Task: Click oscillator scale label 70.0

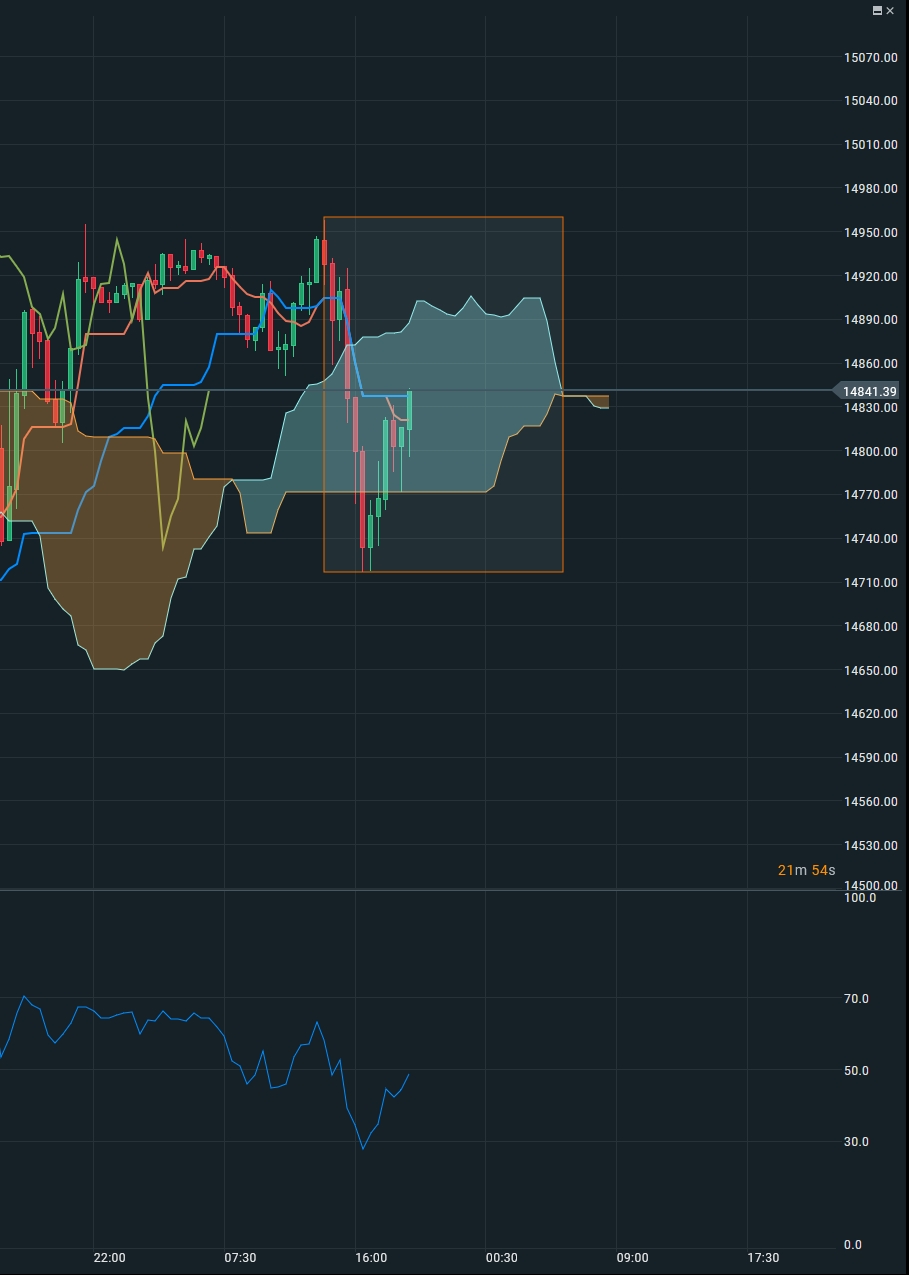Action: (x=856, y=999)
